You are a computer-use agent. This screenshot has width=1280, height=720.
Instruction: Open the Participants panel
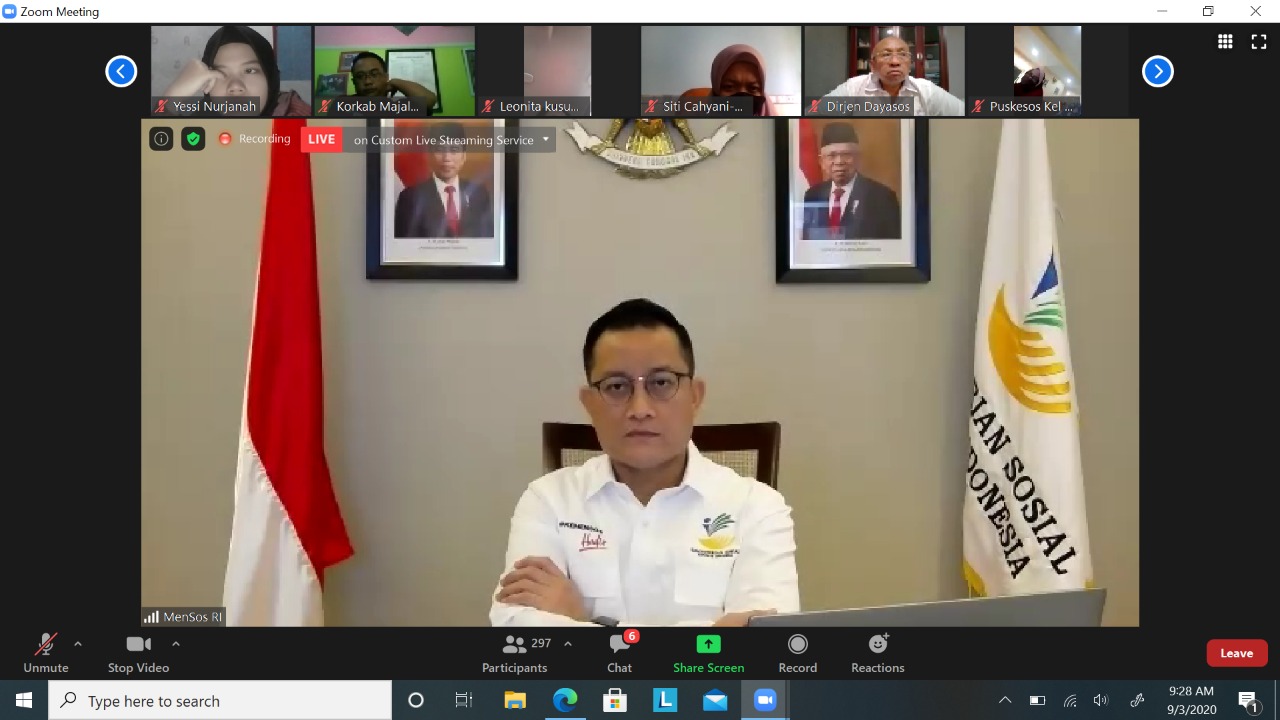tap(514, 650)
